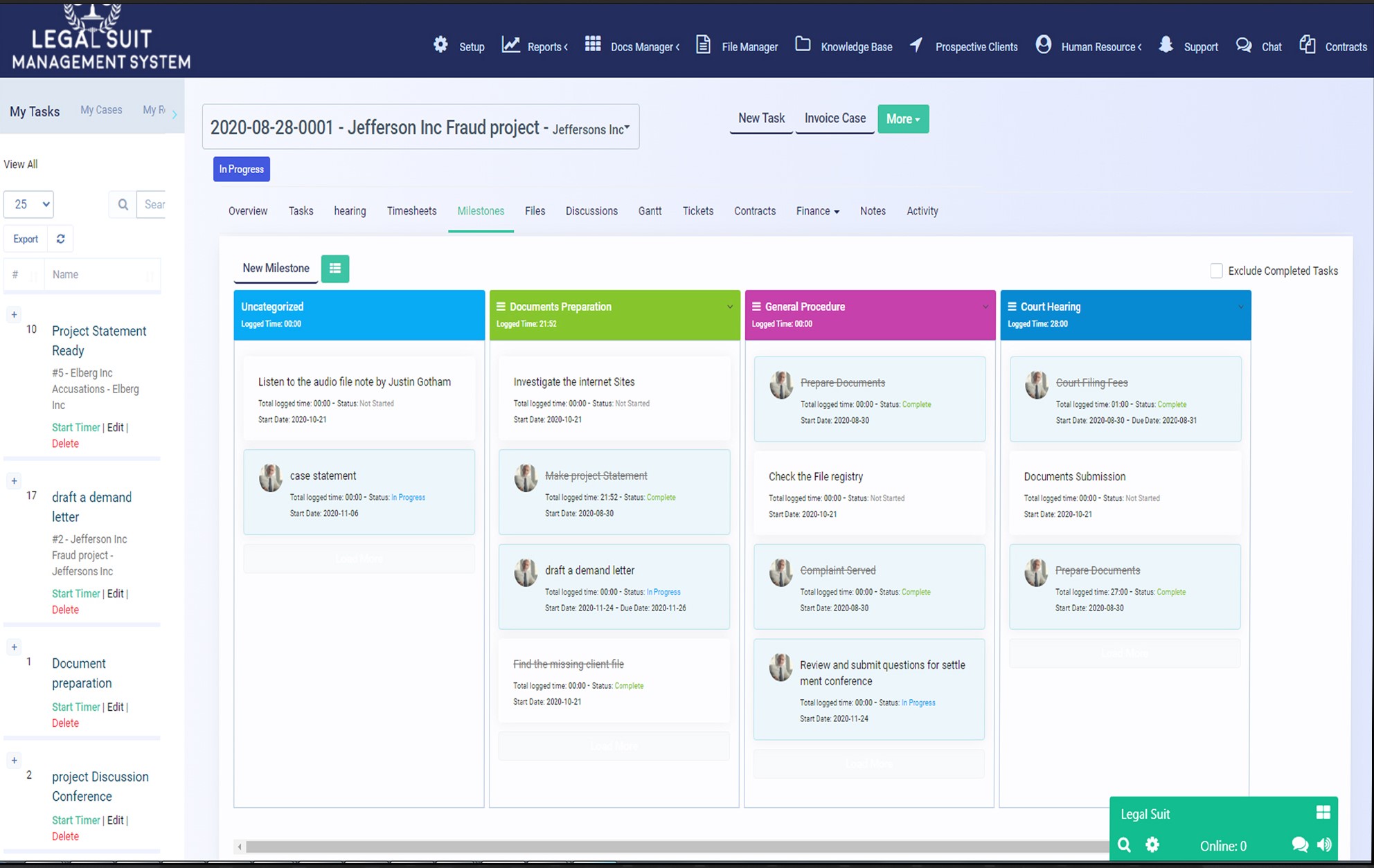This screenshot has height=868, width=1374.
Task: Open the Timesheets tab
Action: point(411,211)
